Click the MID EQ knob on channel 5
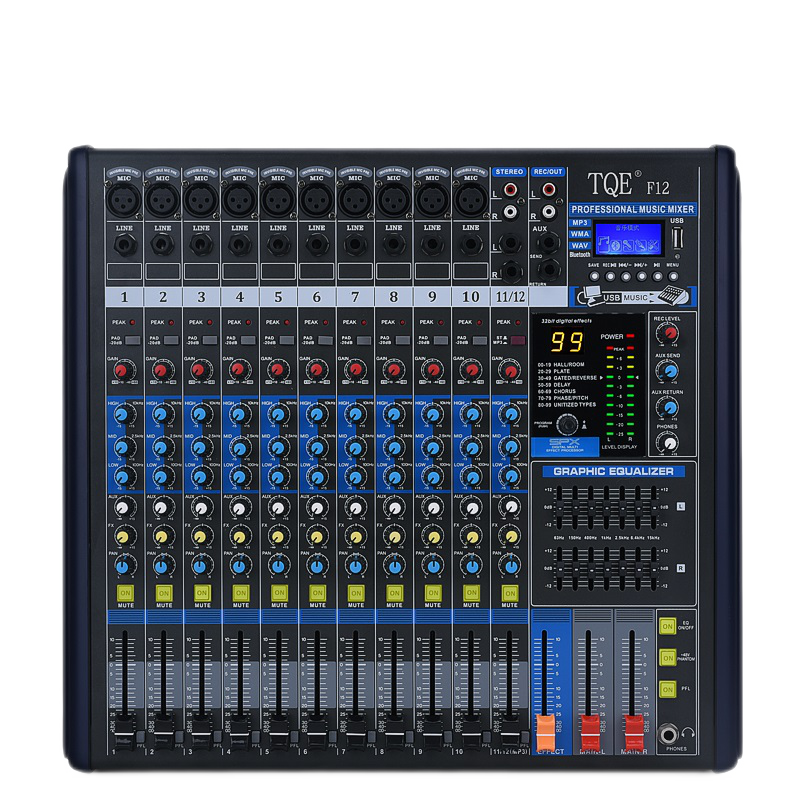The image size is (800, 800). click(278, 447)
